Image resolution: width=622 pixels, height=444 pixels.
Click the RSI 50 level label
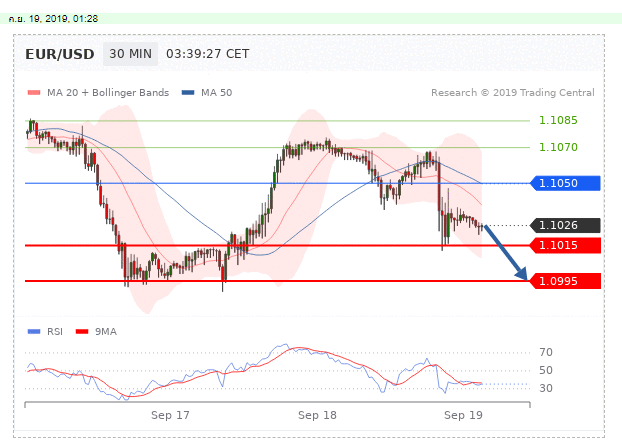point(546,370)
